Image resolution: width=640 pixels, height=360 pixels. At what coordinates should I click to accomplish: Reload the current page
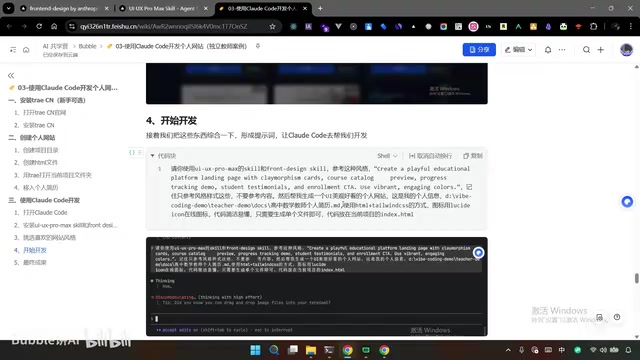point(39,26)
